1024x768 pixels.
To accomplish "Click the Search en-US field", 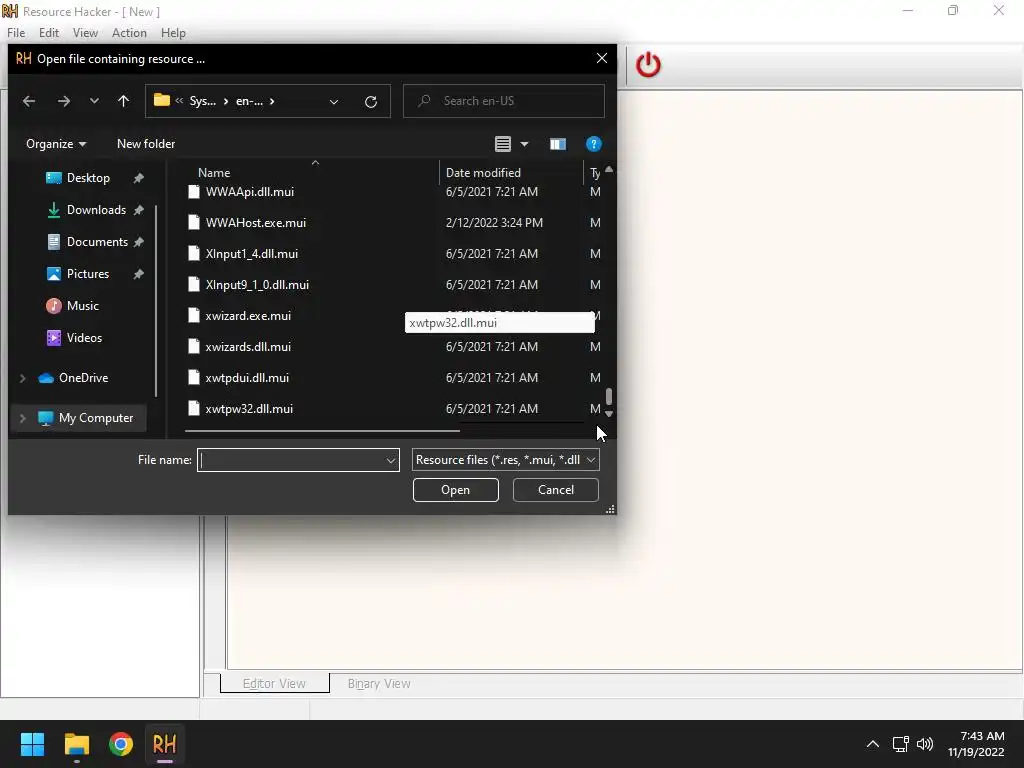I will [504, 101].
